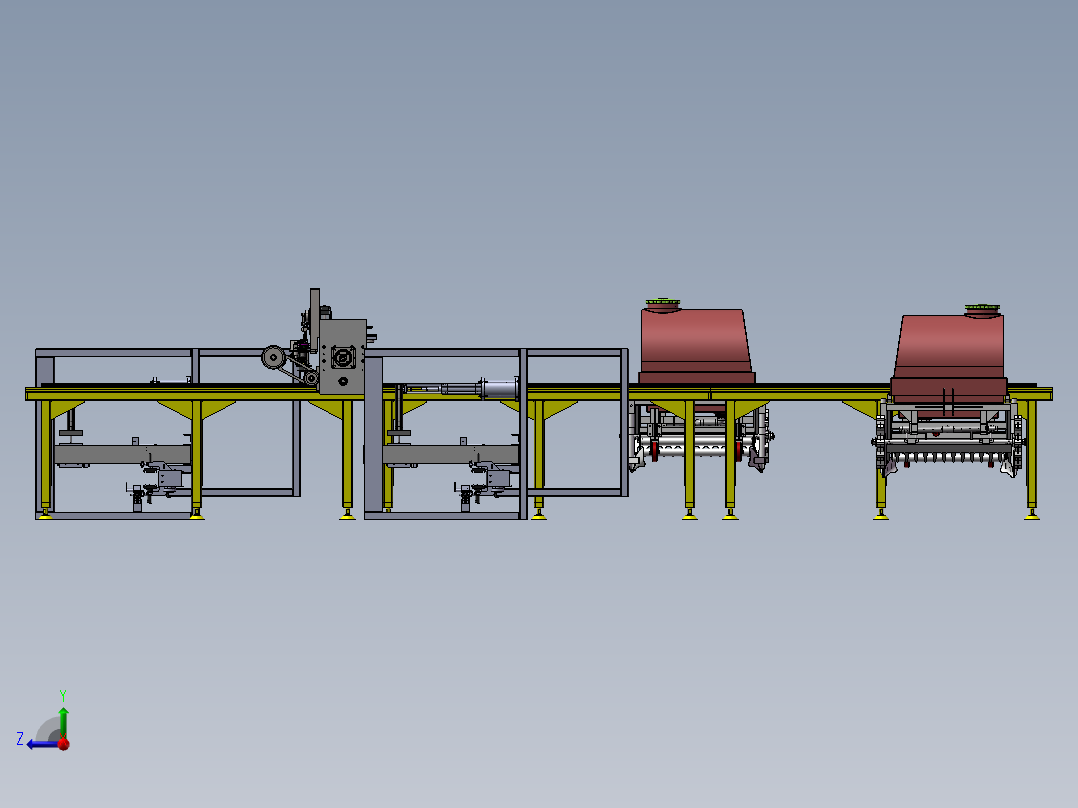Select the right red tank hopper
This screenshot has width=1078, height=808.
click(x=949, y=358)
